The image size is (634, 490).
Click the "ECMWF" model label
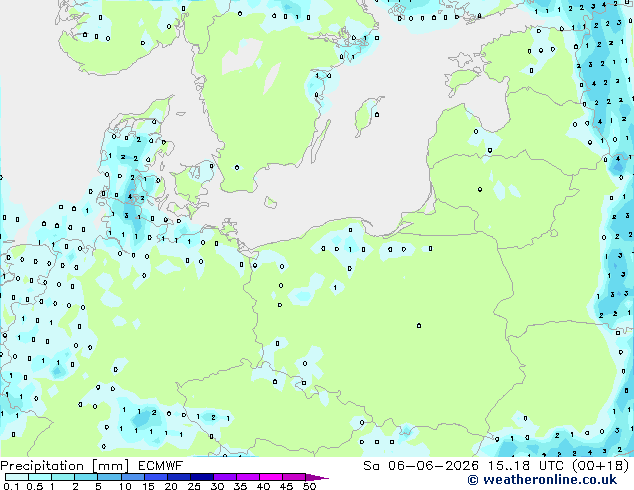point(161,466)
